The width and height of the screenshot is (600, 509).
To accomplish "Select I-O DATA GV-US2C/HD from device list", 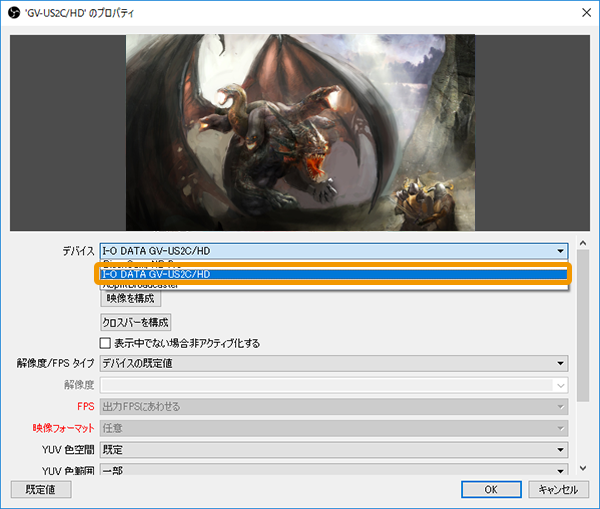I will [334, 274].
